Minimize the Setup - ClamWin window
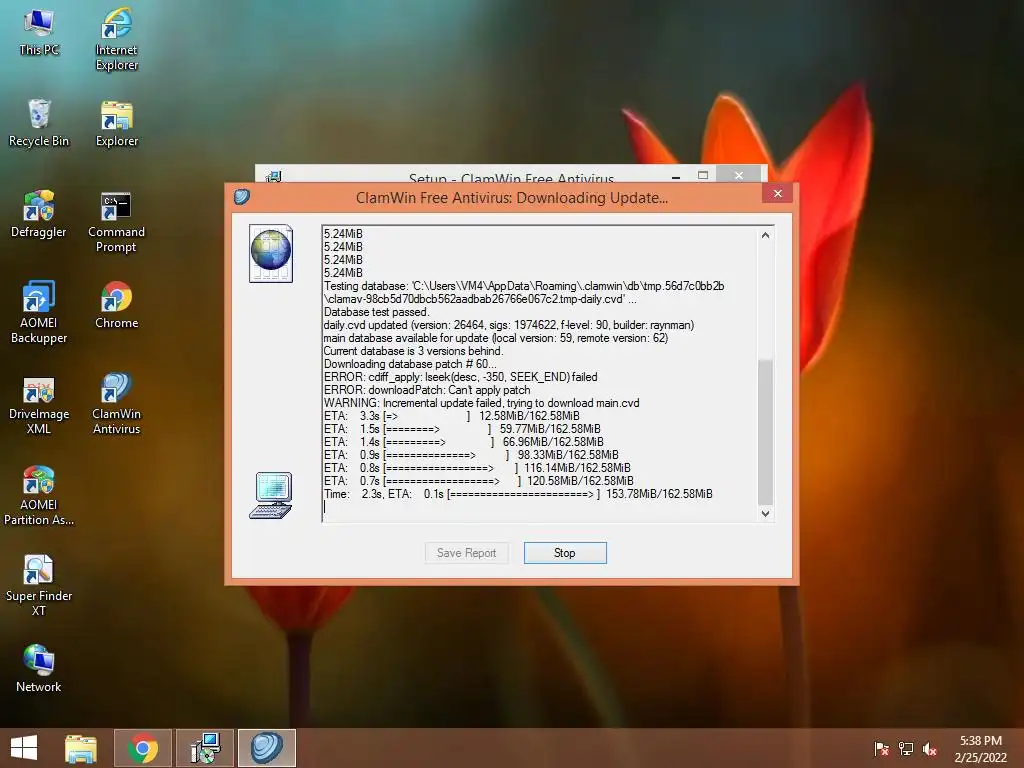Viewport: 1024px width, 768px height. pos(676,176)
